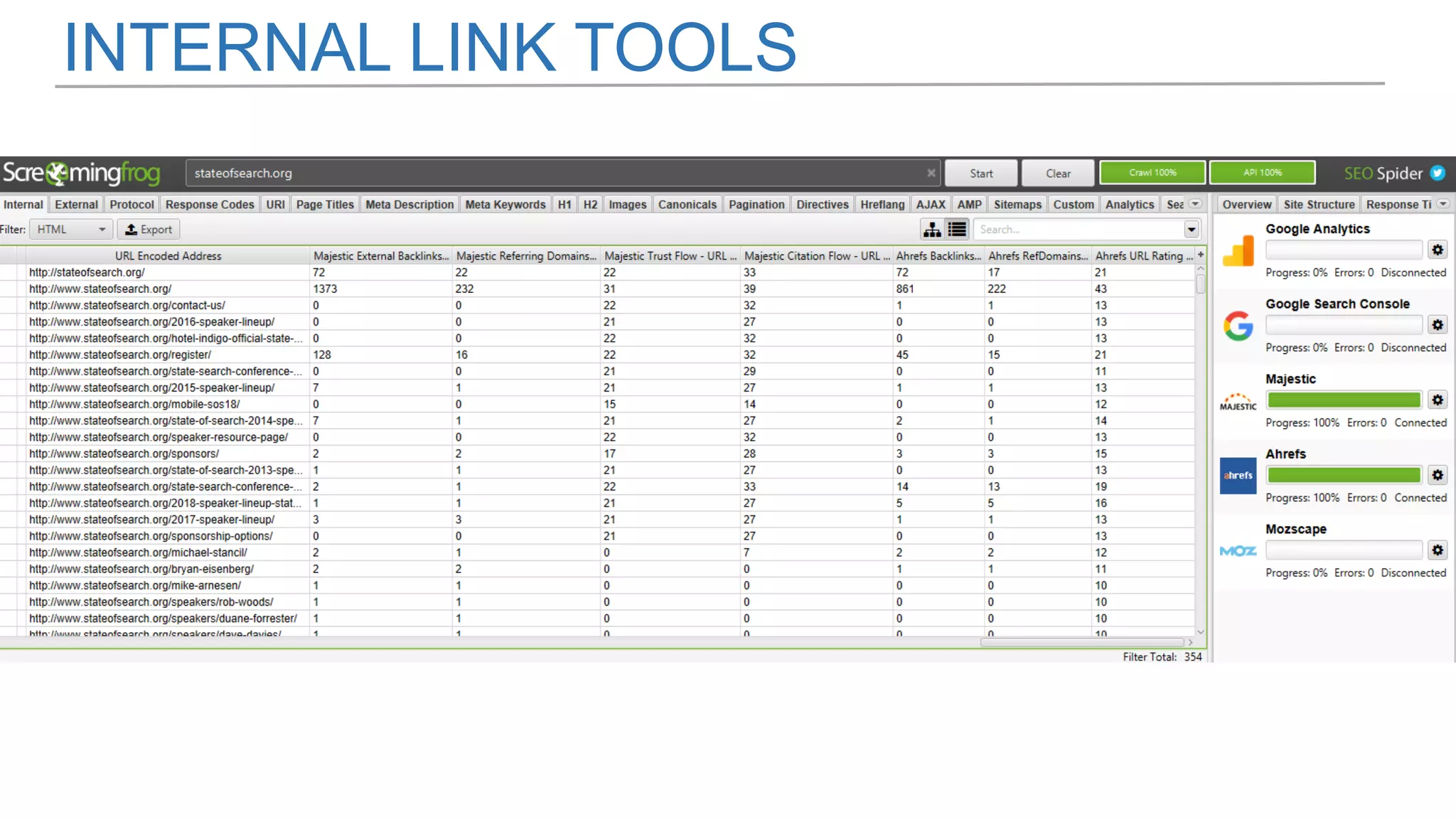Click the API 100% progress button
Screen dimensions: 1456x819
pyautogui.click(x=1263, y=173)
